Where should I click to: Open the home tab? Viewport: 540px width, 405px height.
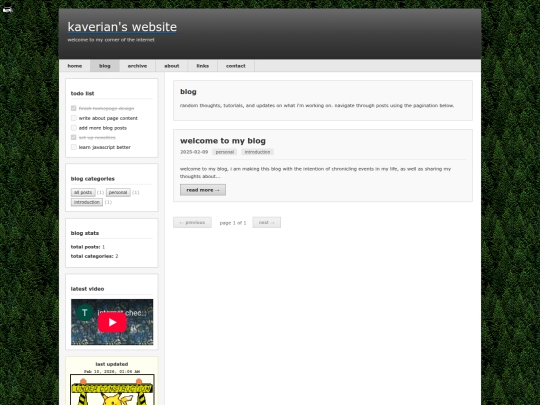pyautogui.click(x=75, y=66)
